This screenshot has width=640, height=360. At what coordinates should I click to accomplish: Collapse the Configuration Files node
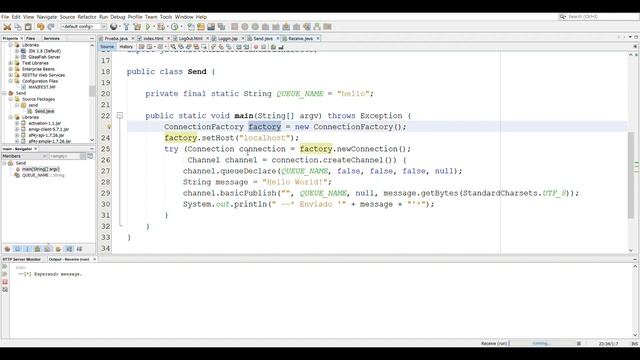10,81
